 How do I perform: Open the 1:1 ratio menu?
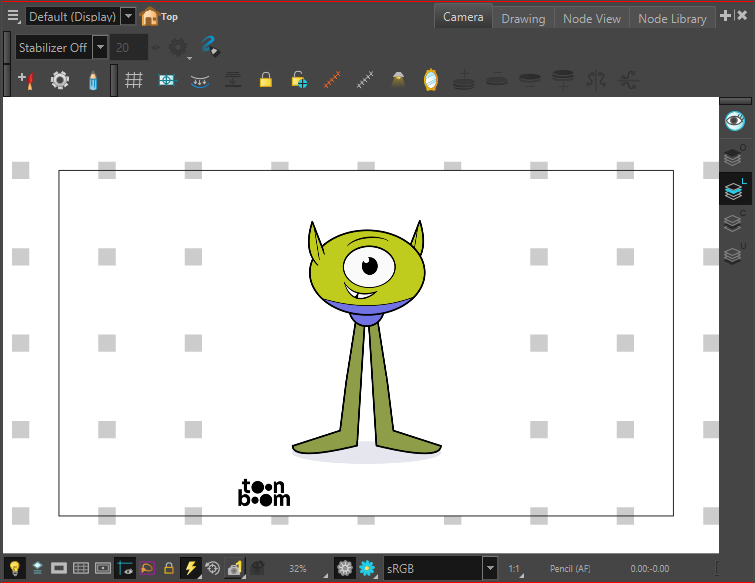click(515, 569)
